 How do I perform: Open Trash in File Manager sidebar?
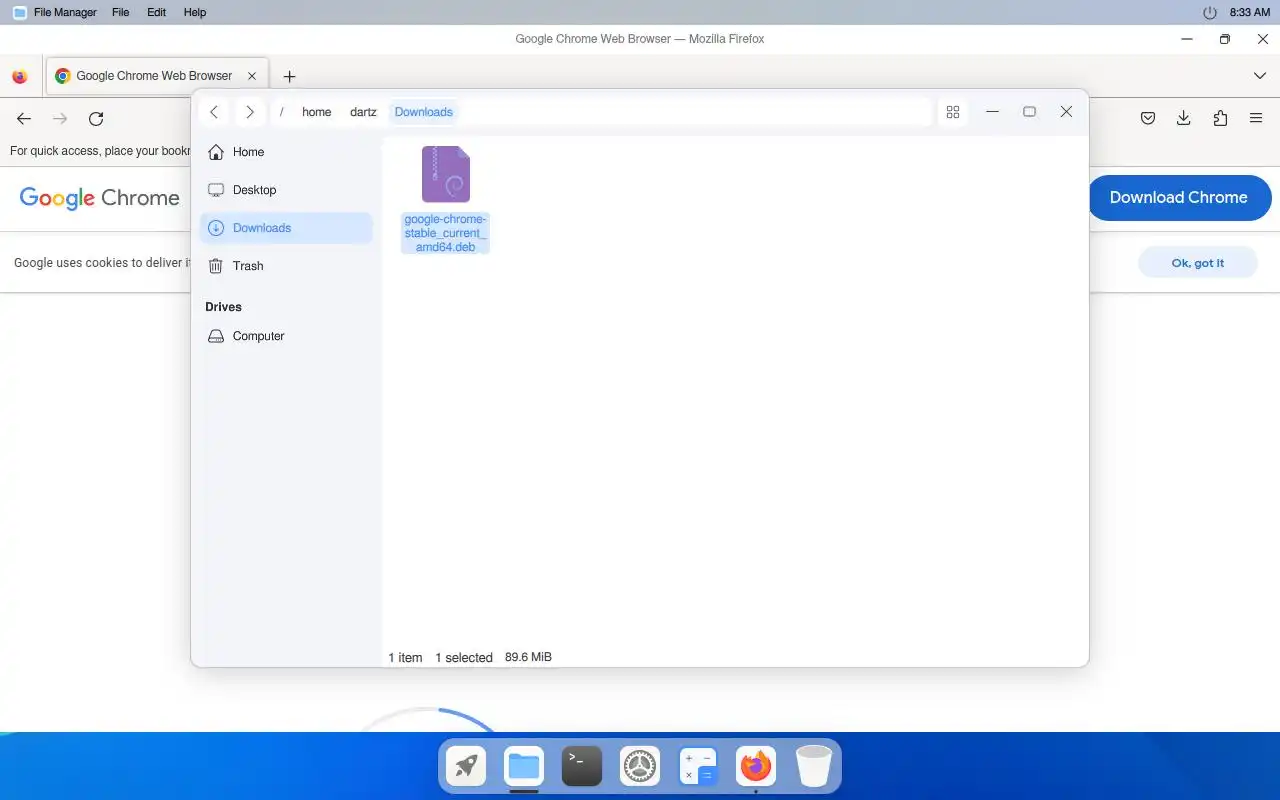pyautogui.click(x=286, y=266)
